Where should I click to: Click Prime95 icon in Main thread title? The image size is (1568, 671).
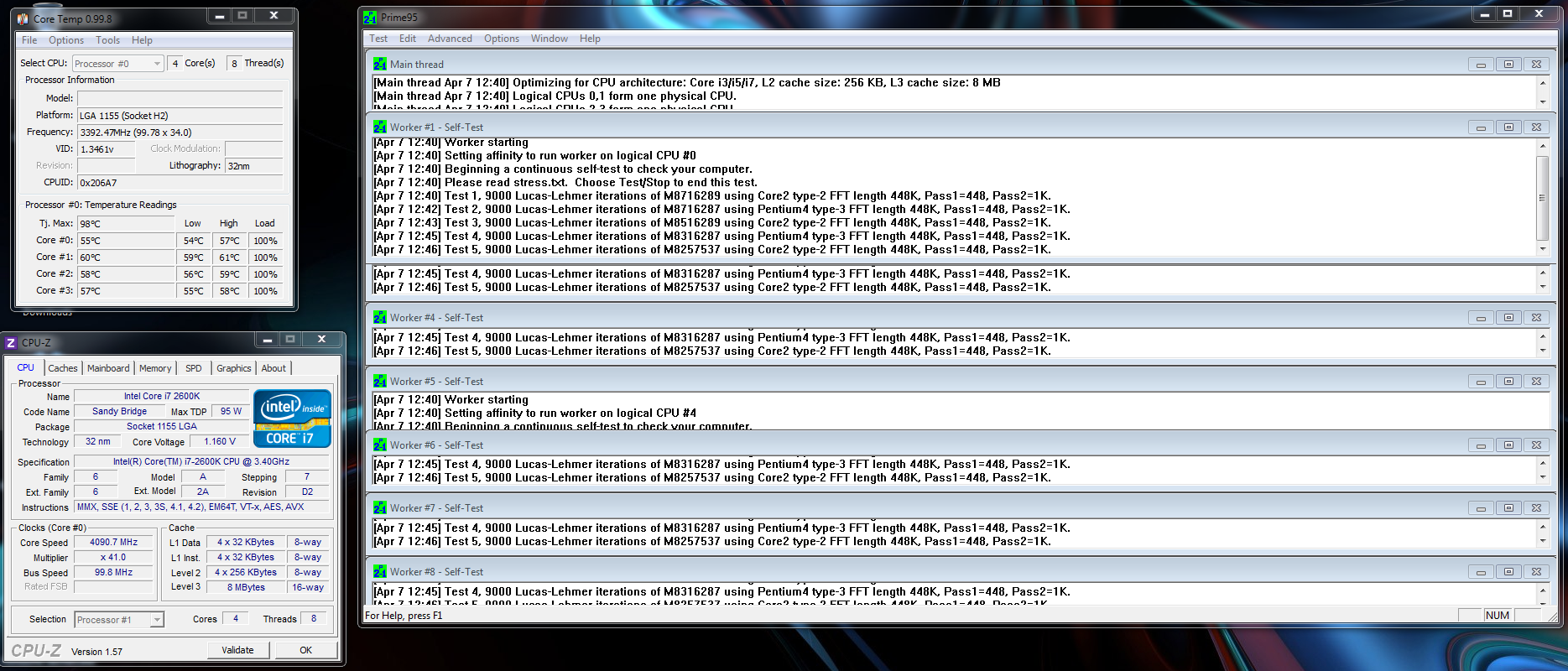pyautogui.click(x=380, y=64)
